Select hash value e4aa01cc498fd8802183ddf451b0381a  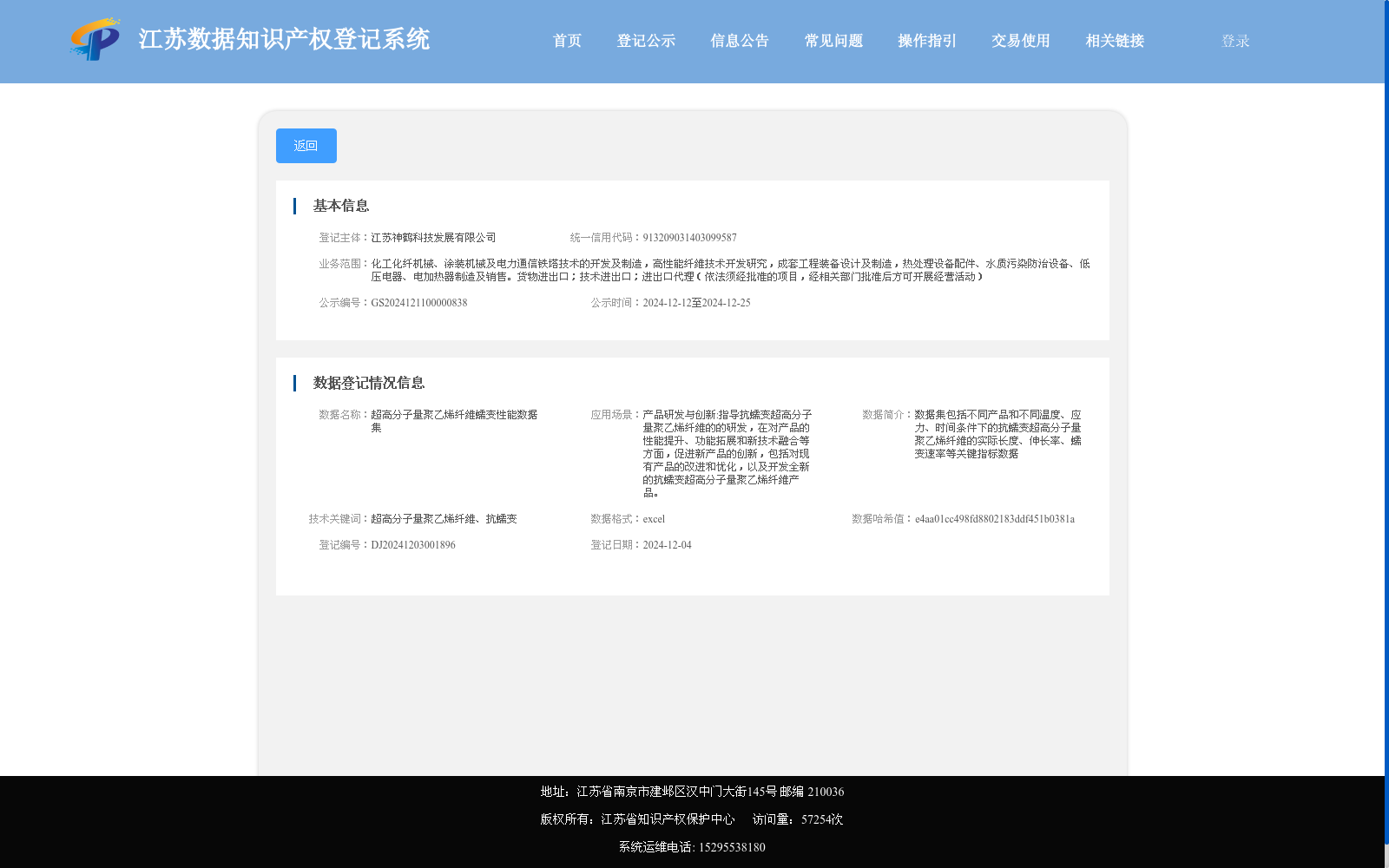point(995,519)
